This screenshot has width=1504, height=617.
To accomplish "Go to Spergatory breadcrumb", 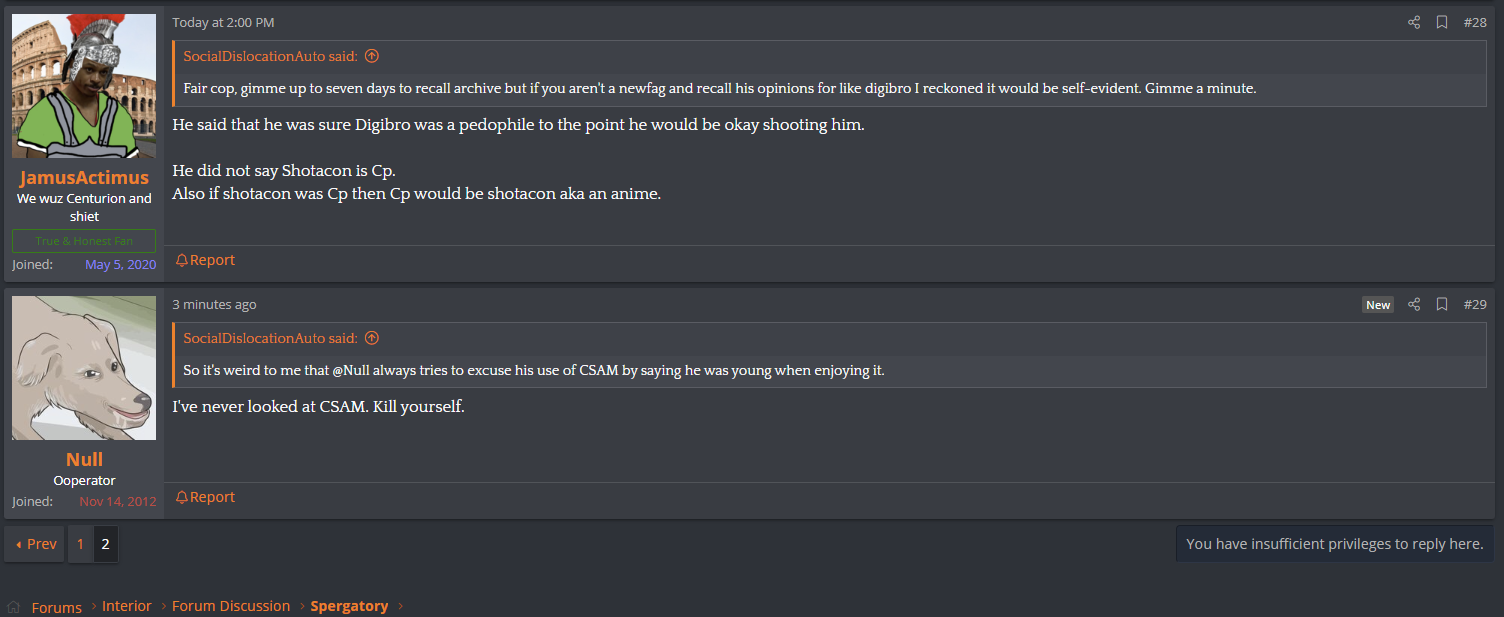I will [x=349, y=606].
